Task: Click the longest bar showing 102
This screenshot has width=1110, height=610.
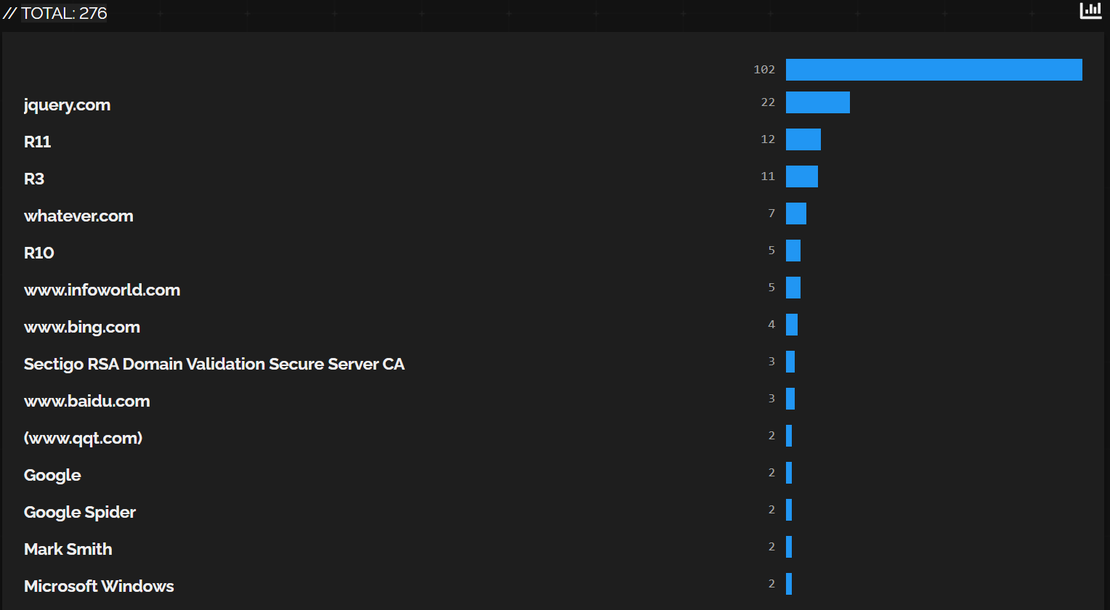Action: pos(934,69)
